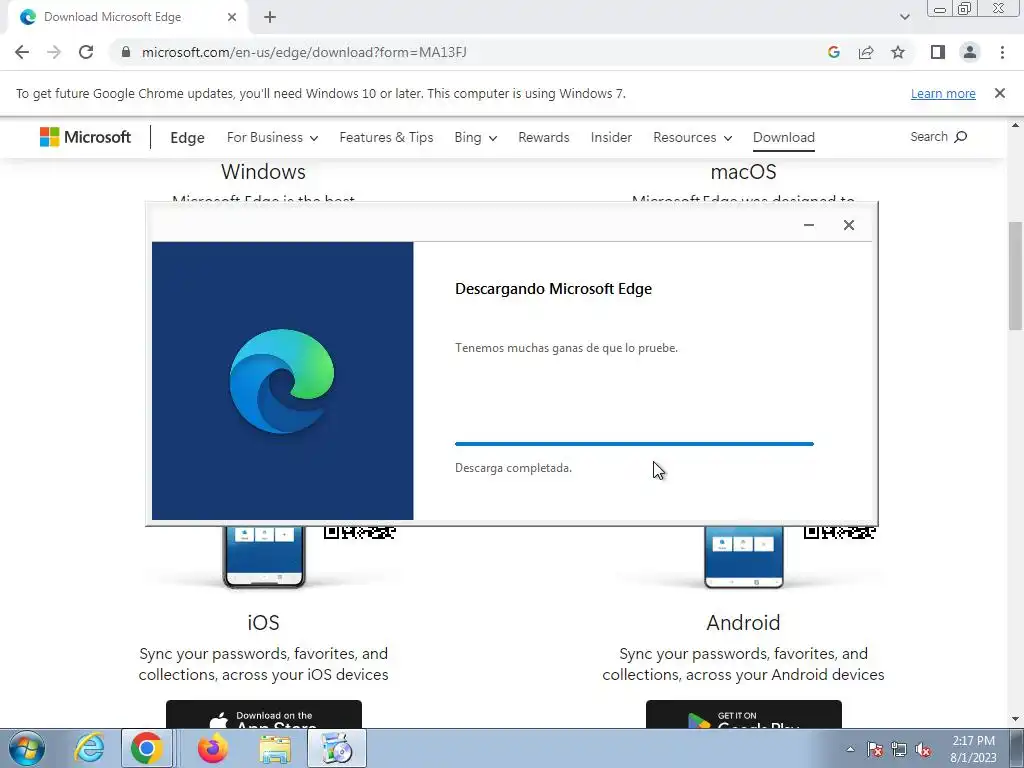The height and width of the screenshot is (768, 1024).
Task: Click the 'Descargando Microsoft Edge' heading
Action: (553, 289)
